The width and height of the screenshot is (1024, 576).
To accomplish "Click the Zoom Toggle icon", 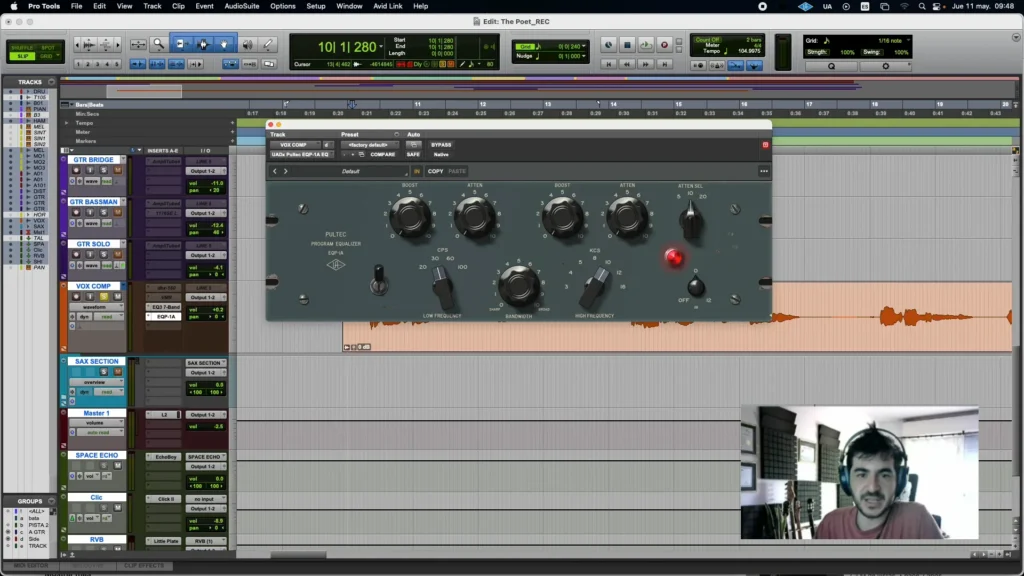I will [x=138, y=44].
